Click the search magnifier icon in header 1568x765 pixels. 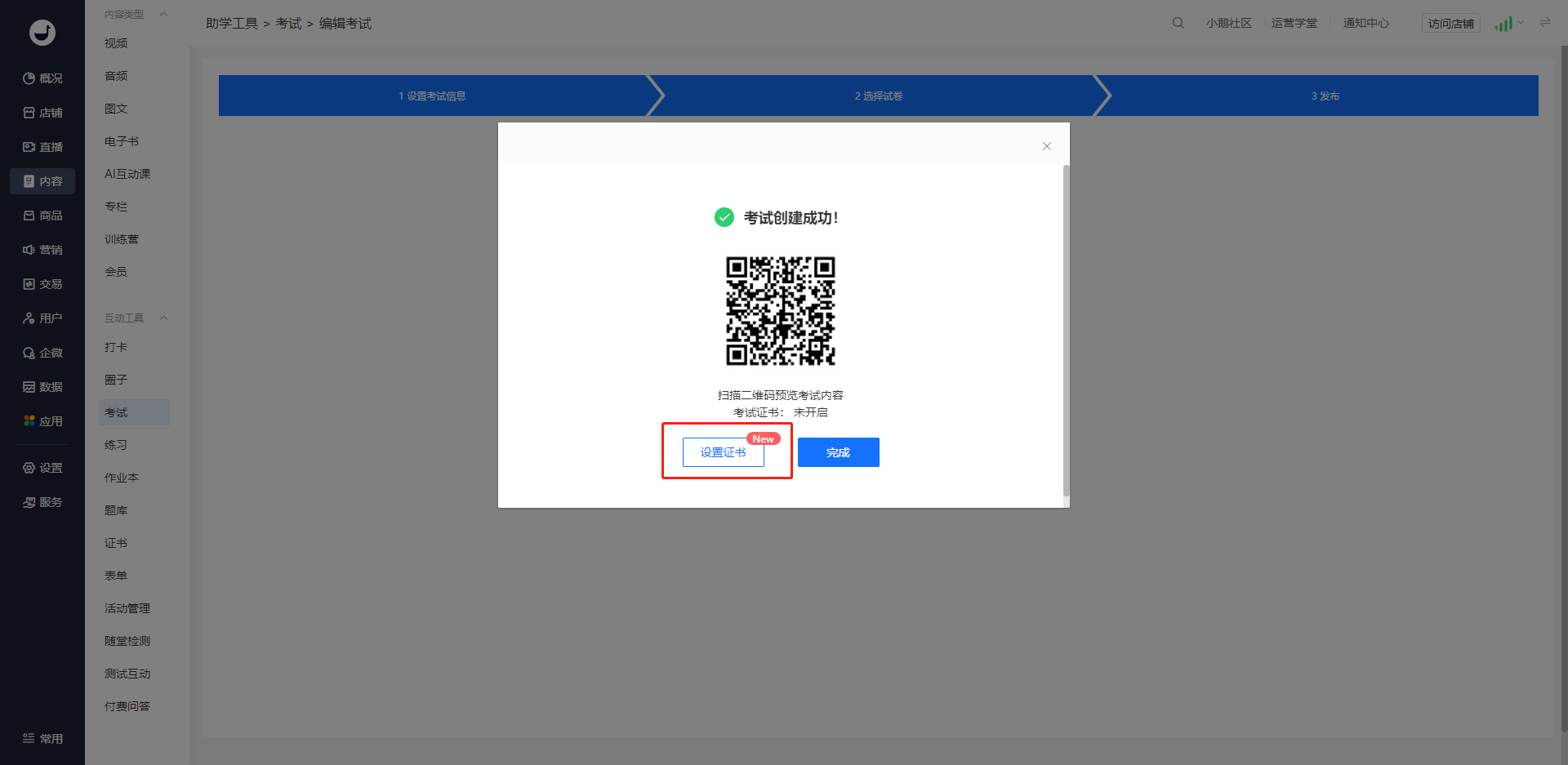tap(1178, 23)
